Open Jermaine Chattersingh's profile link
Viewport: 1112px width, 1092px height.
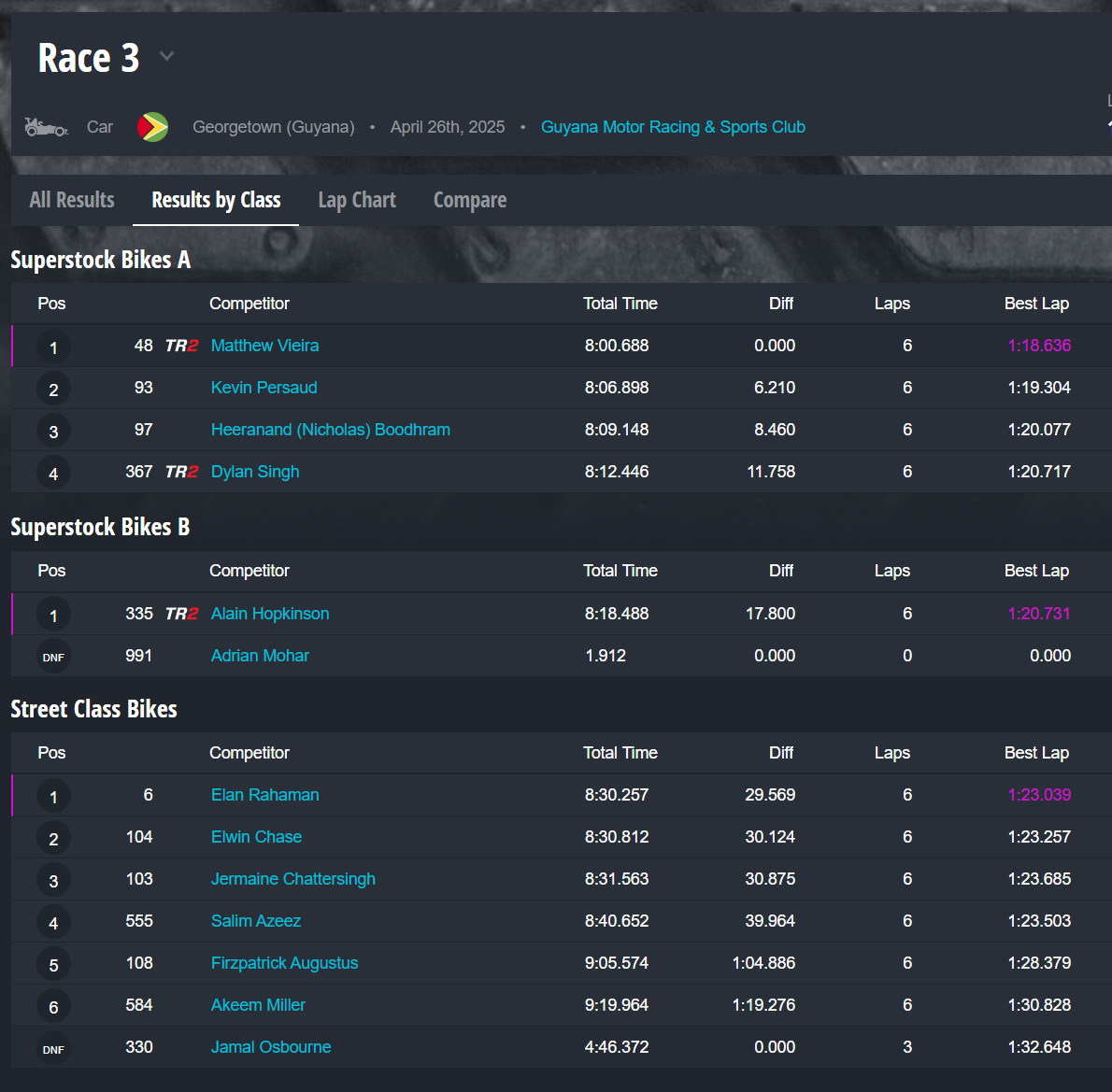293,879
